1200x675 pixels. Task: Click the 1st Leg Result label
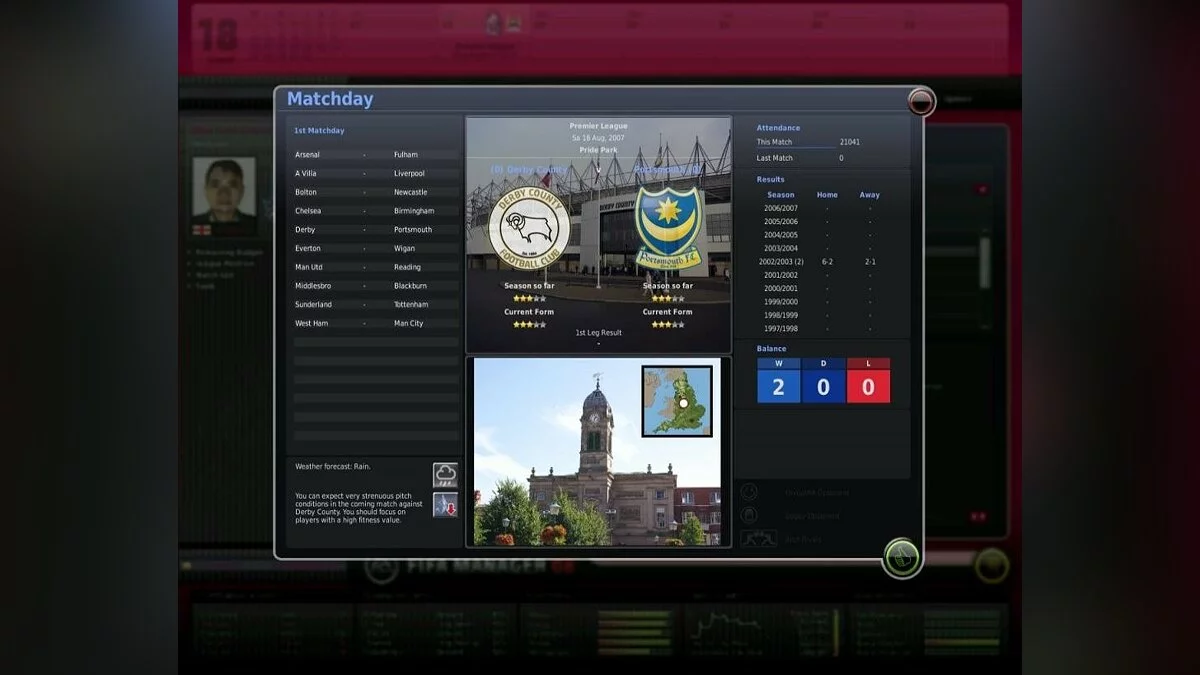(598, 333)
